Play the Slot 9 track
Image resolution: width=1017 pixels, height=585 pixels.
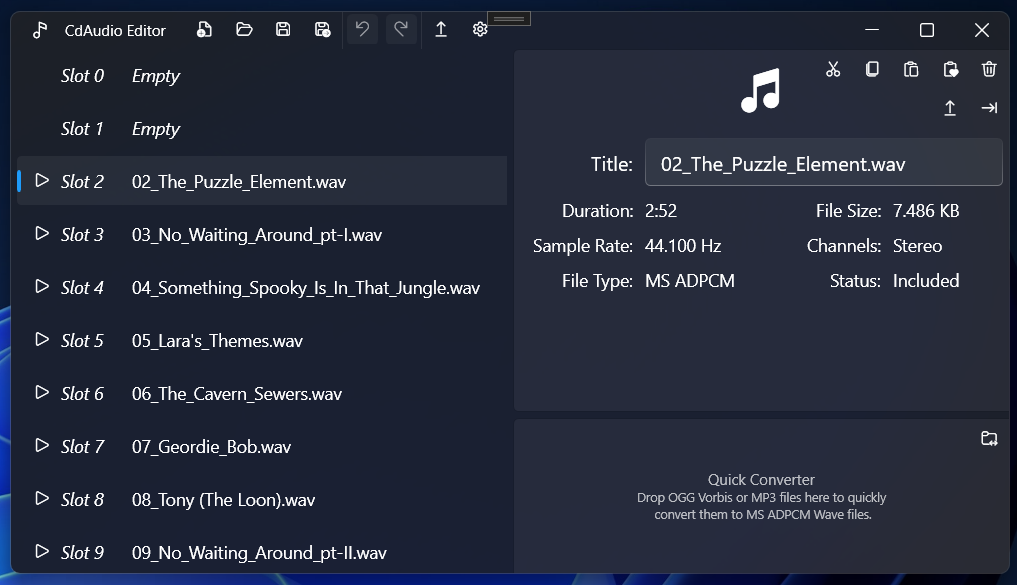click(x=42, y=552)
